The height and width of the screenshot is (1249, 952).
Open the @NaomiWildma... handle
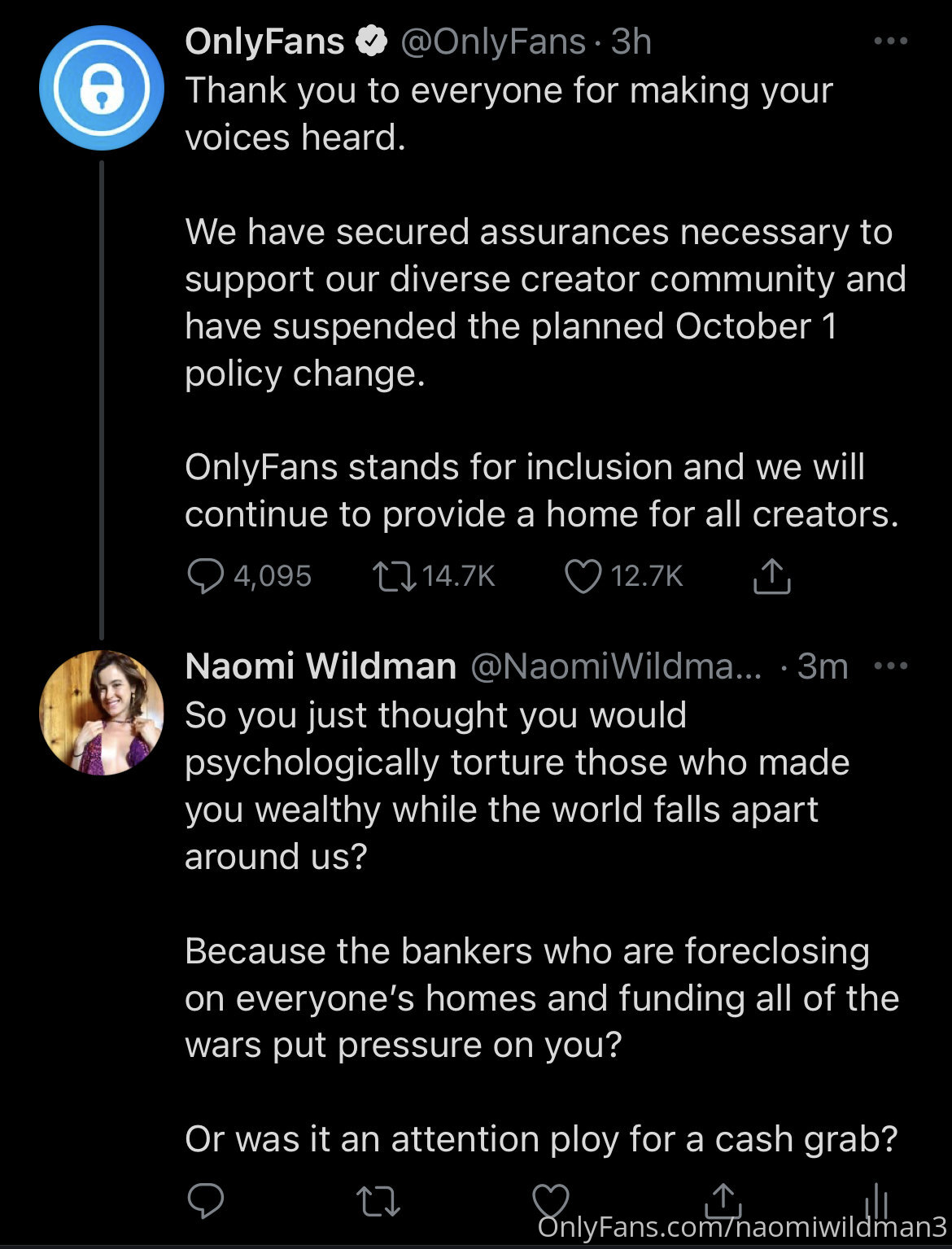point(616,666)
